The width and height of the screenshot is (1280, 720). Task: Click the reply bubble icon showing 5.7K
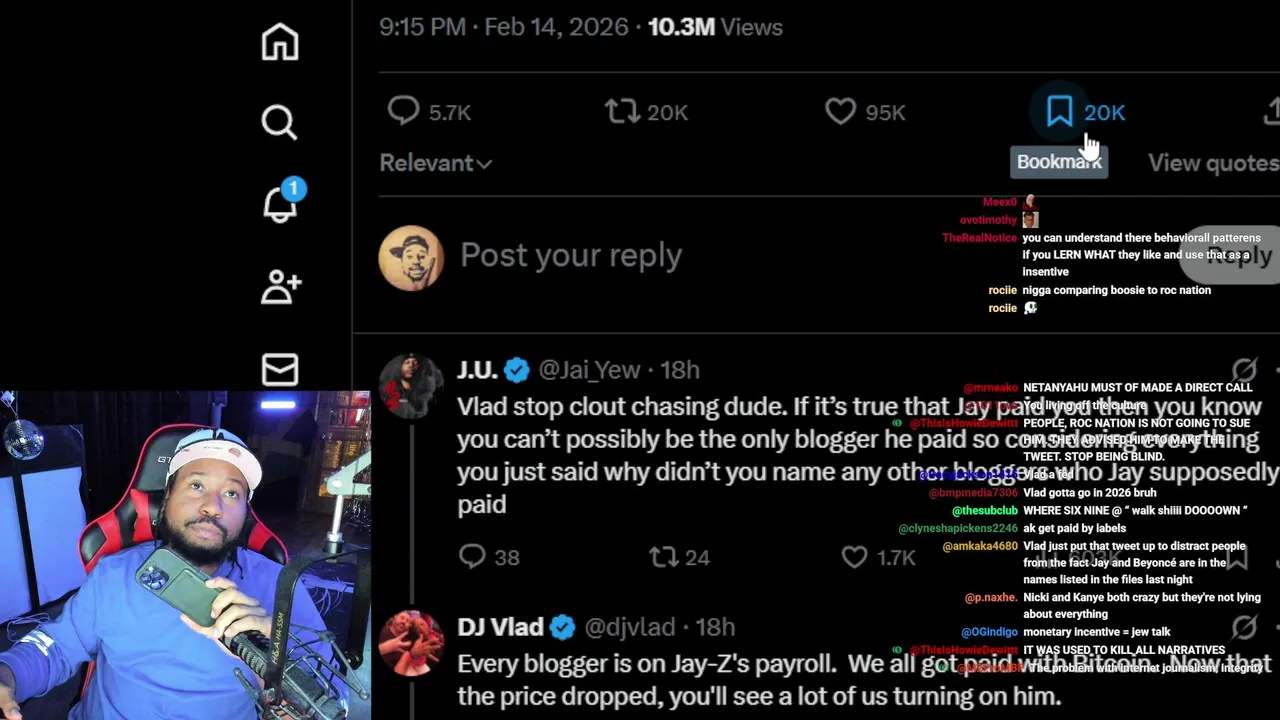(404, 111)
